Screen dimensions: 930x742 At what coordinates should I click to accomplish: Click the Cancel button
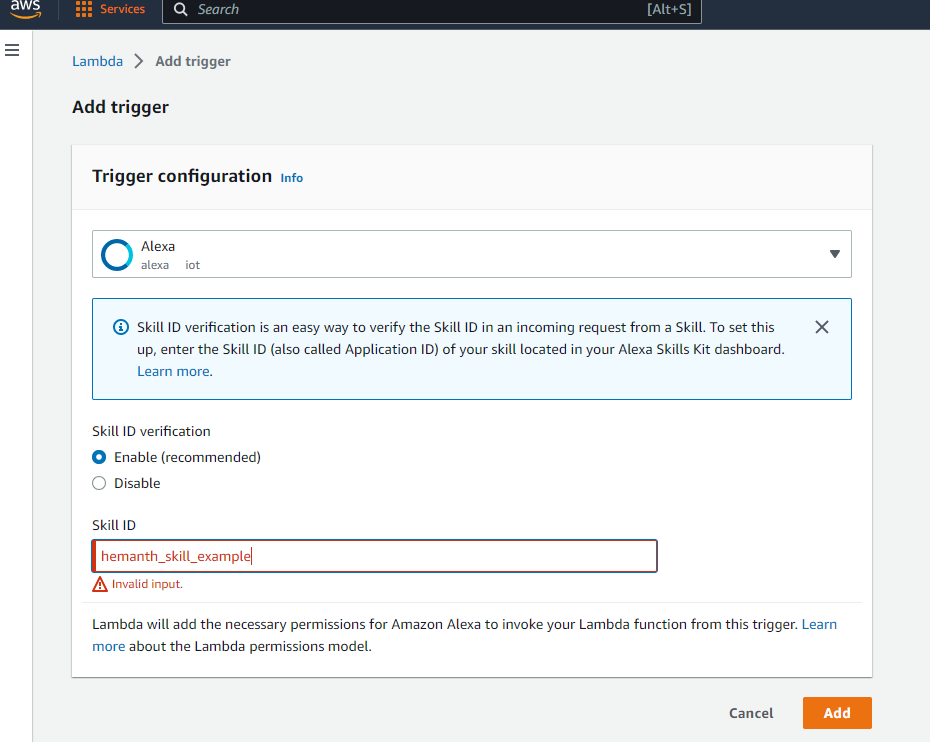[751, 713]
